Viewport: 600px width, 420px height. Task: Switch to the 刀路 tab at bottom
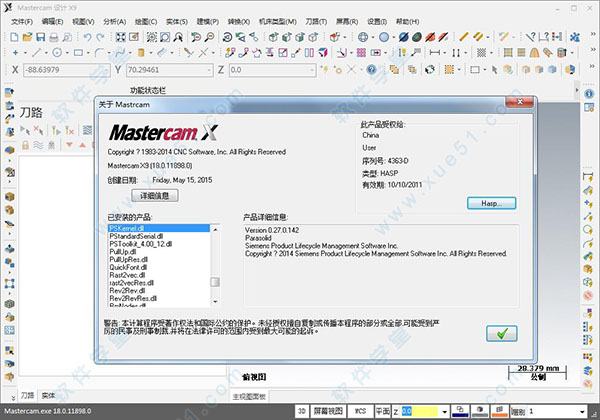[x=27, y=396]
